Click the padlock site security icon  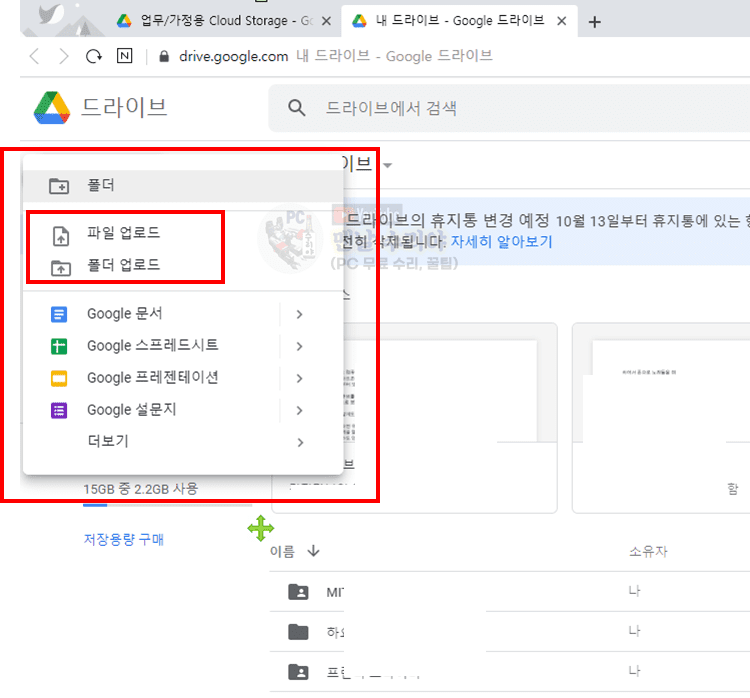click(164, 56)
